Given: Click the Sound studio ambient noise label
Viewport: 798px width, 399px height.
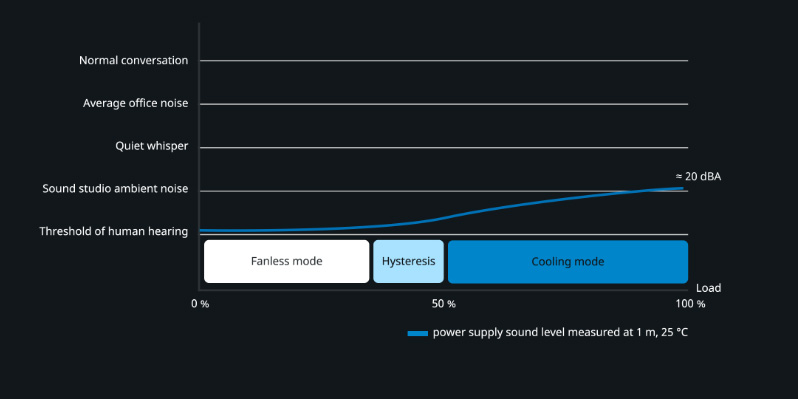Looking at the screenshot, I should point(115,189).
